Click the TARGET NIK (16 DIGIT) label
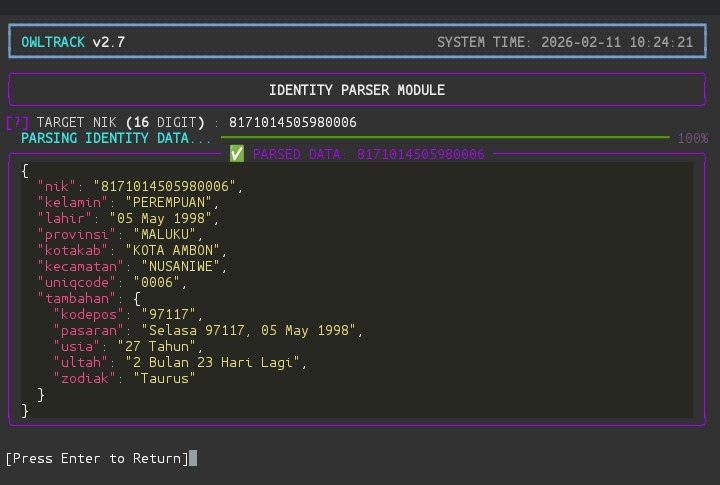This screenshot has height=485, width=720. pos(121,123)
